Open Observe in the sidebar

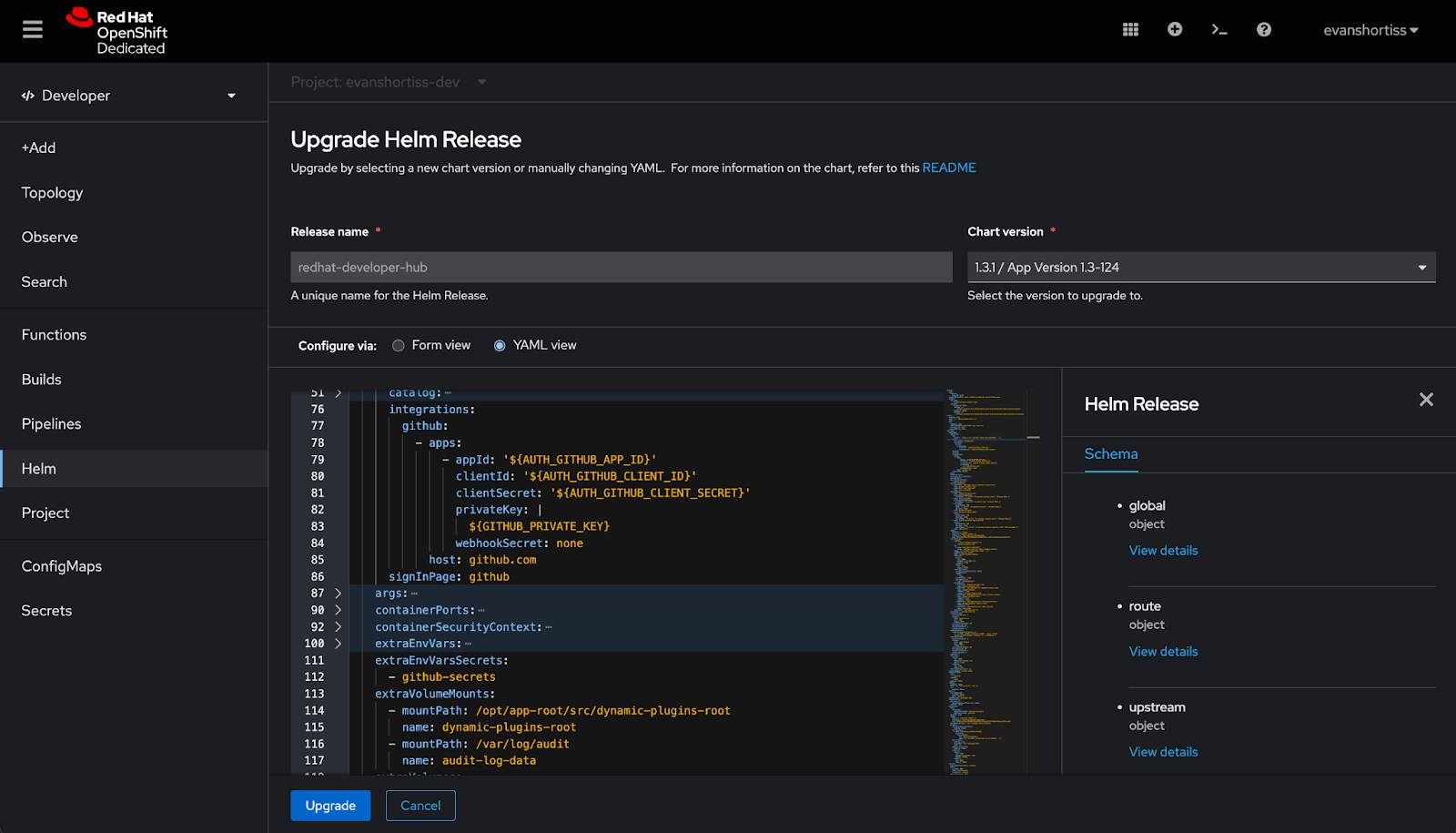pyautogui.click(x=134, y=238)
